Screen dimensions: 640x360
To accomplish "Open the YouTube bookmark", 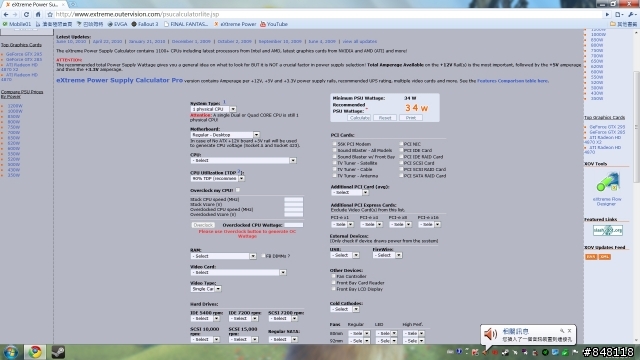I will point(274,24).
